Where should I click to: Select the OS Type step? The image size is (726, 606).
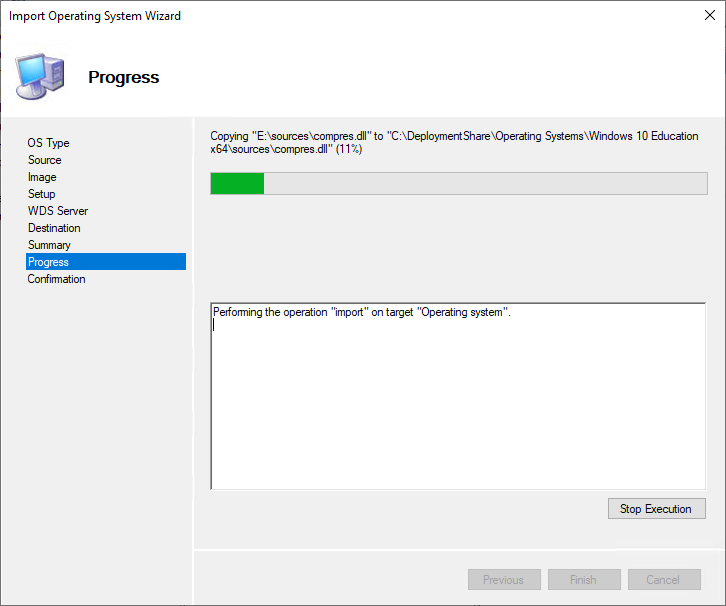[x=49, y=143]
